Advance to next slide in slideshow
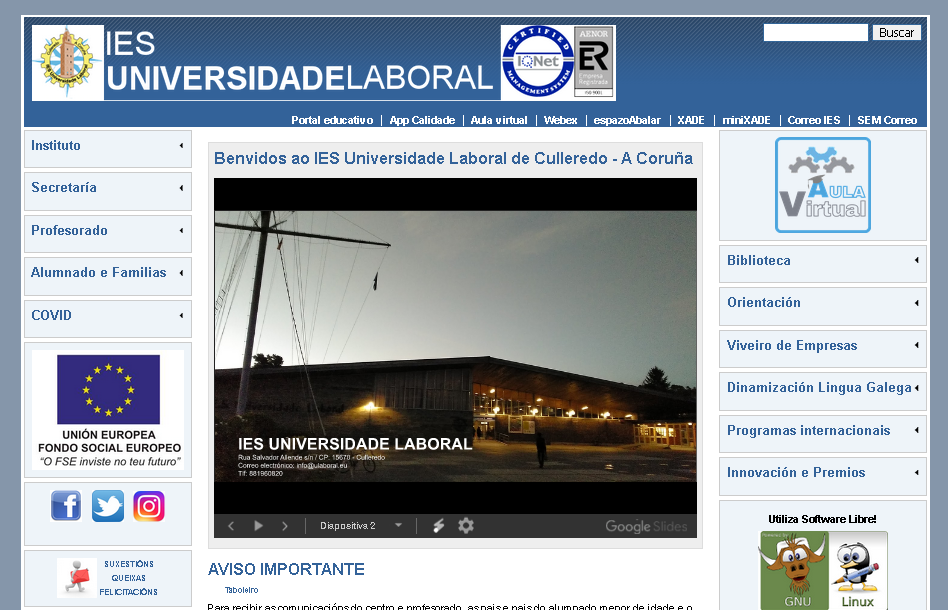This screenshot has width=948, height=610. [x=285, y=526]
